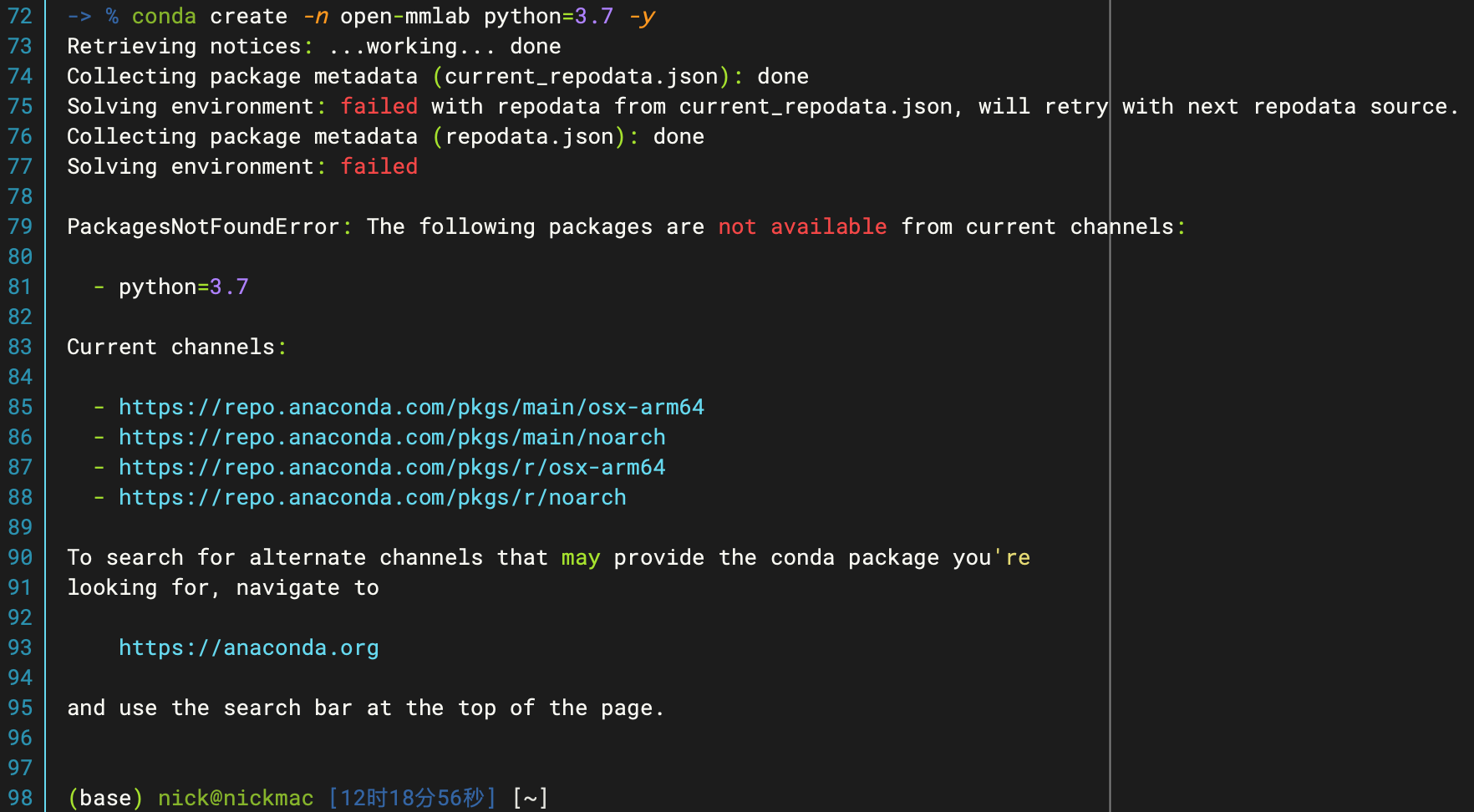Image resolution: width=1474 pixels, height=812 pixels.
Task: Click '(current_repodata.json)' on line 74
Action: click(x=581, y=76)
